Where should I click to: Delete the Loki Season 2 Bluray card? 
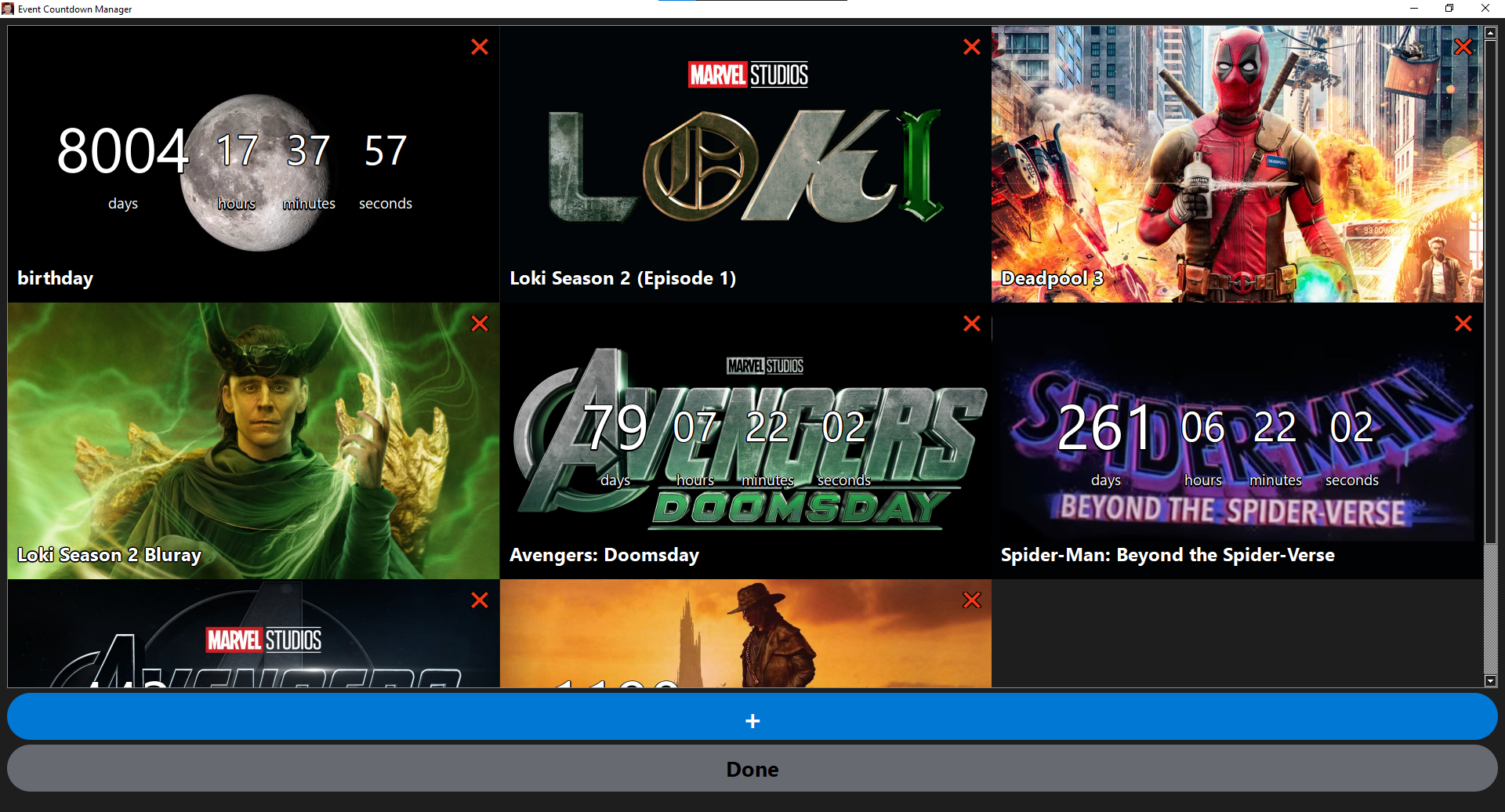point(480,324)
